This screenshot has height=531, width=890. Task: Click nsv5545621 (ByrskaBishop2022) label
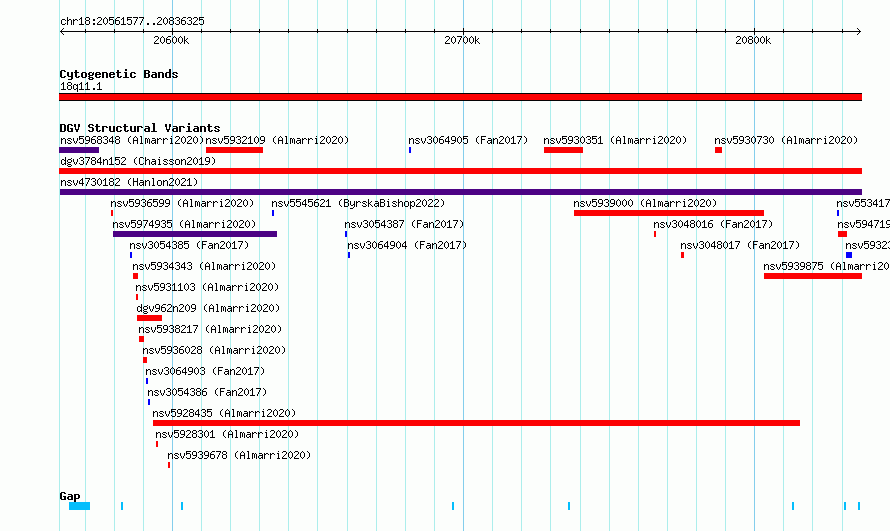[358, 203]
